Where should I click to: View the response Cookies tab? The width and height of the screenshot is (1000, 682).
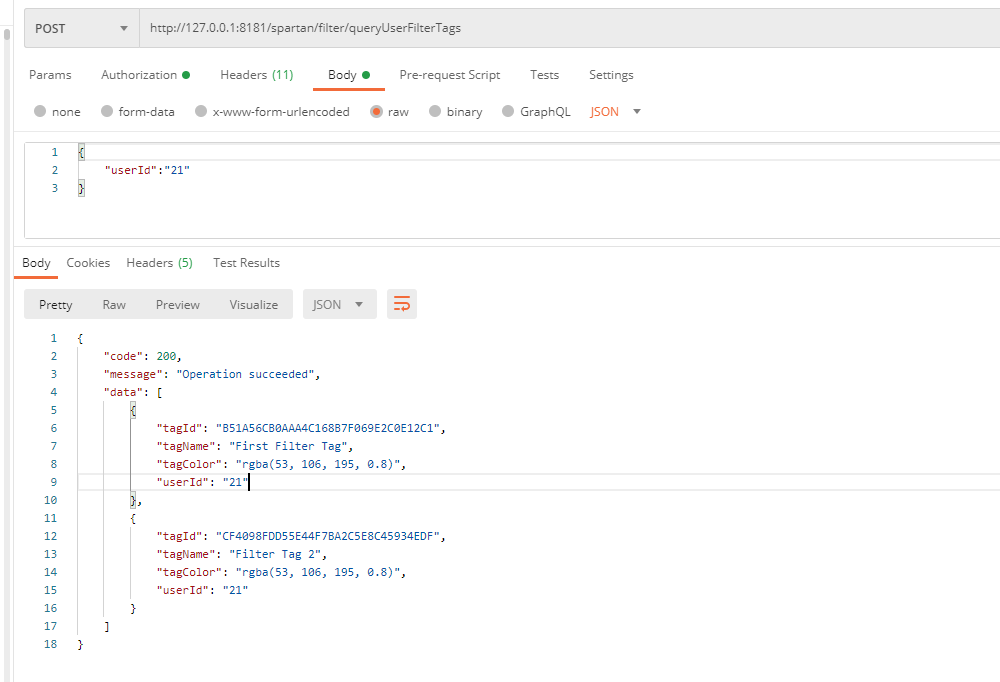click(88, 263)
